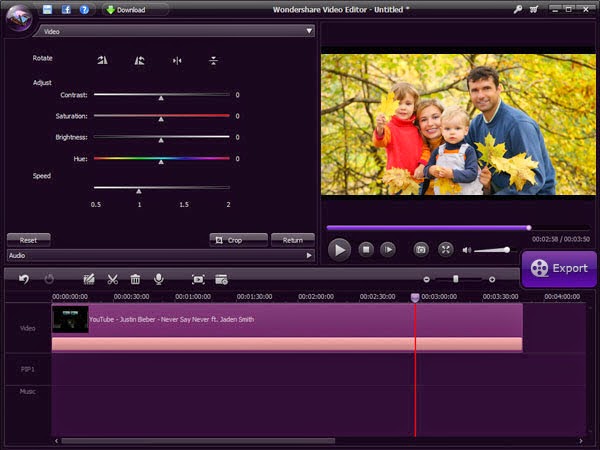Image resolution: width=600 pixels, height=450 pixels.
Task: Click the Speed slider handle
Action: [139, 191]
